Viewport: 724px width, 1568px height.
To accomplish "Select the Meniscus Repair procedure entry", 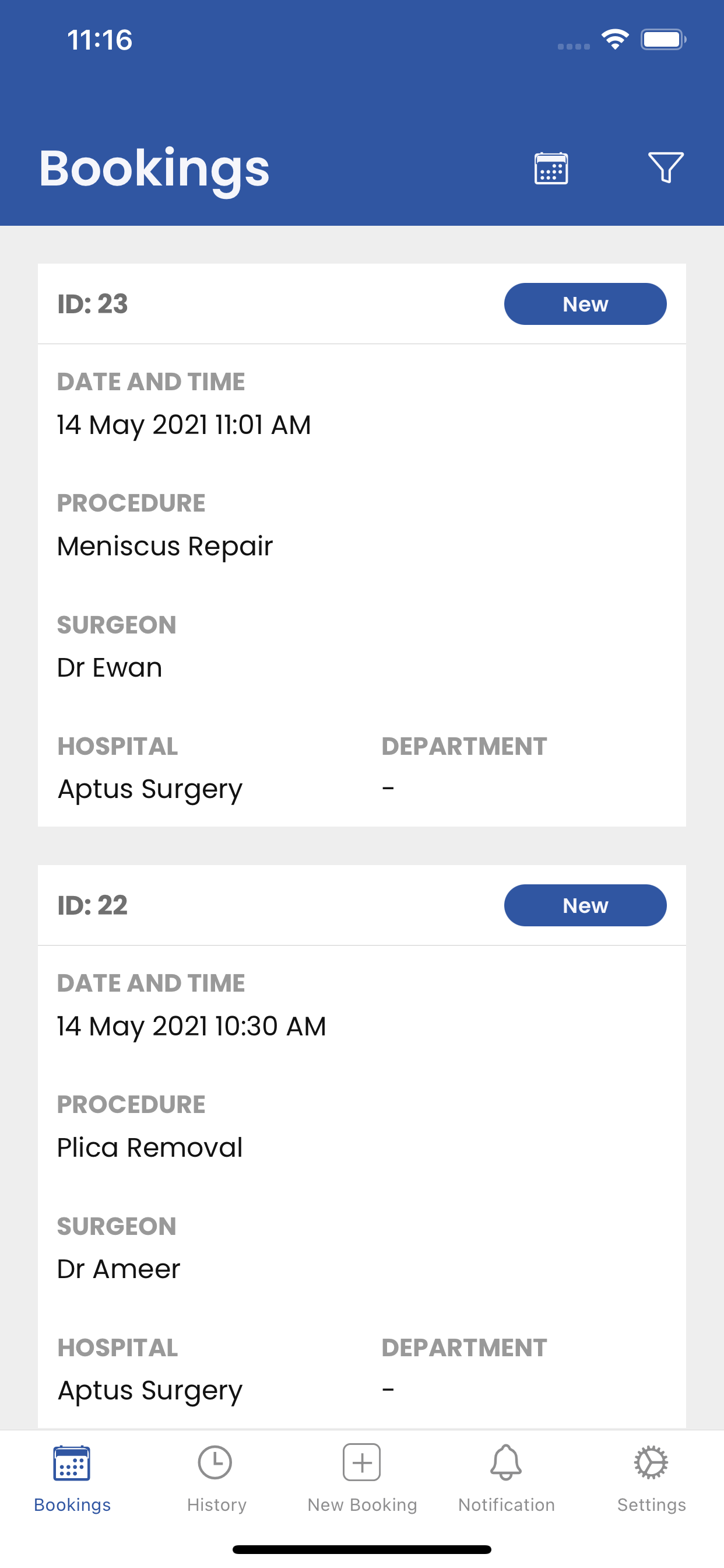I will (x=165, y=546).
